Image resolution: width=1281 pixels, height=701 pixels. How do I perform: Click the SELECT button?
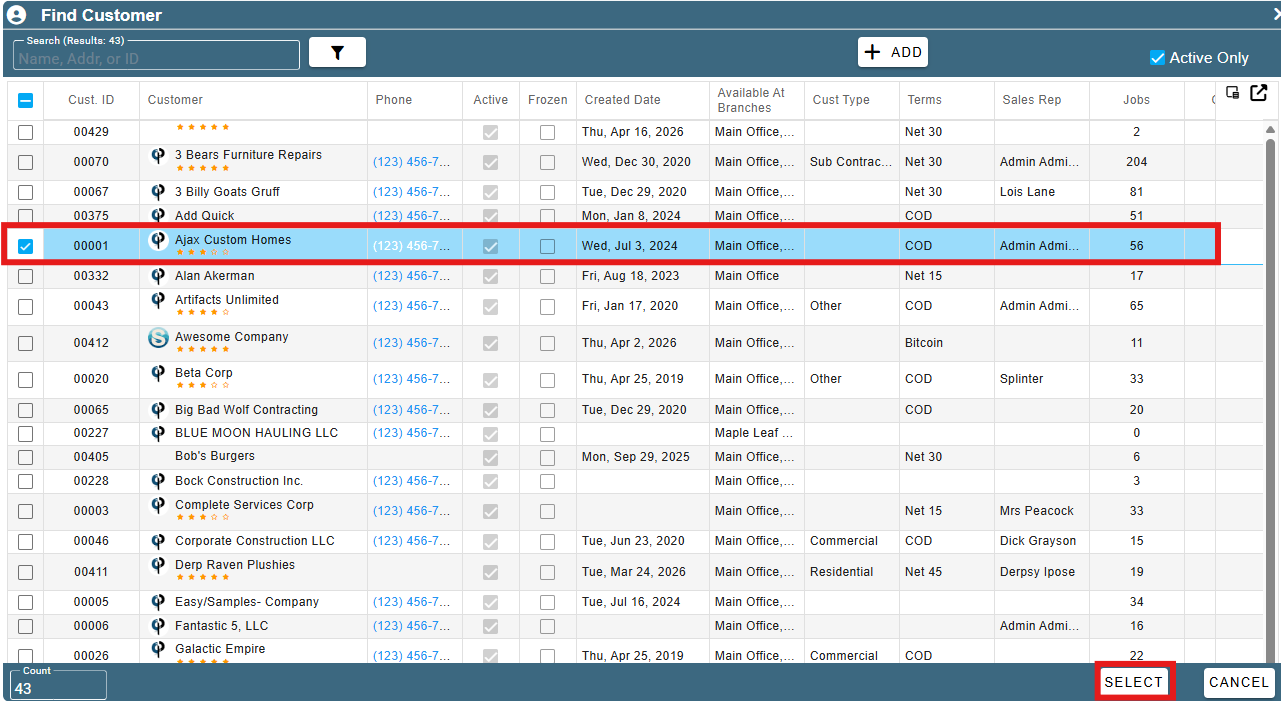tap(1134, 682)
